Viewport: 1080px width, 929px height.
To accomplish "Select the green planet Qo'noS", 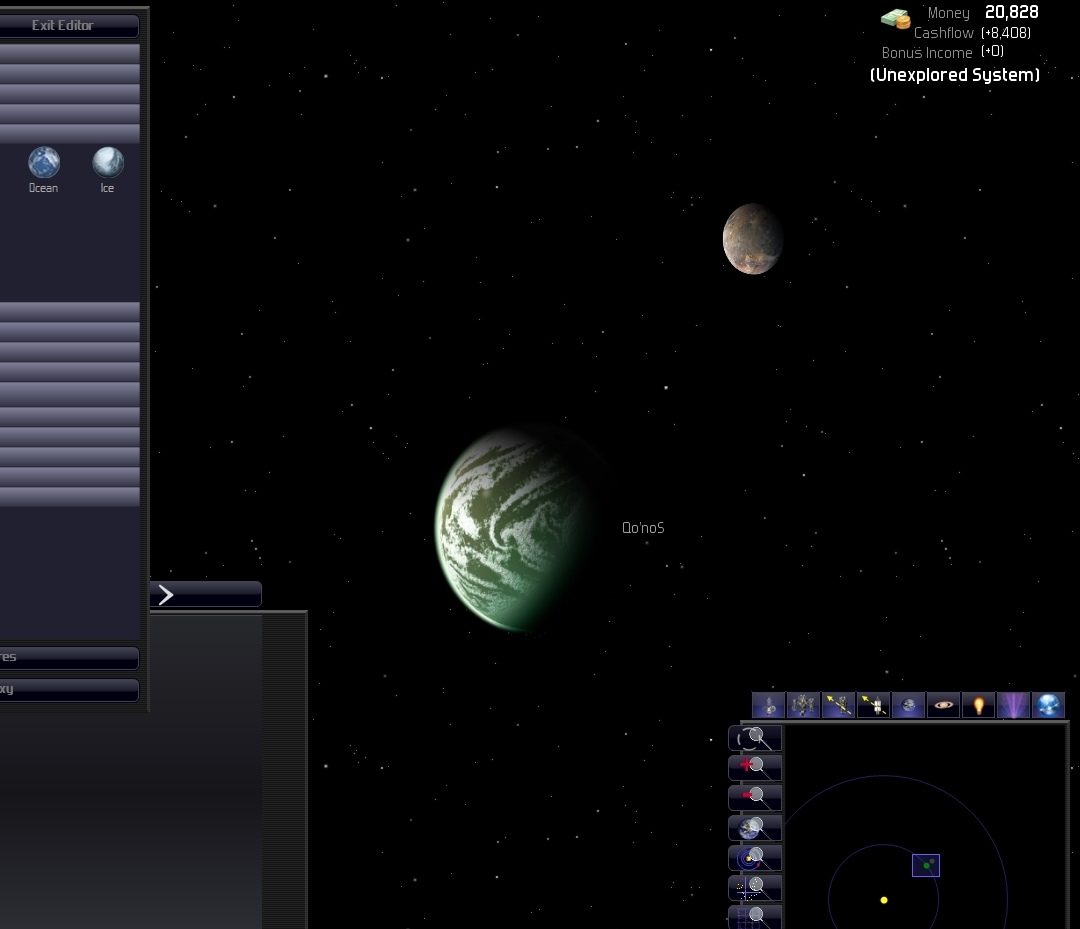I will pyautogui.click(x=520, y=529).
